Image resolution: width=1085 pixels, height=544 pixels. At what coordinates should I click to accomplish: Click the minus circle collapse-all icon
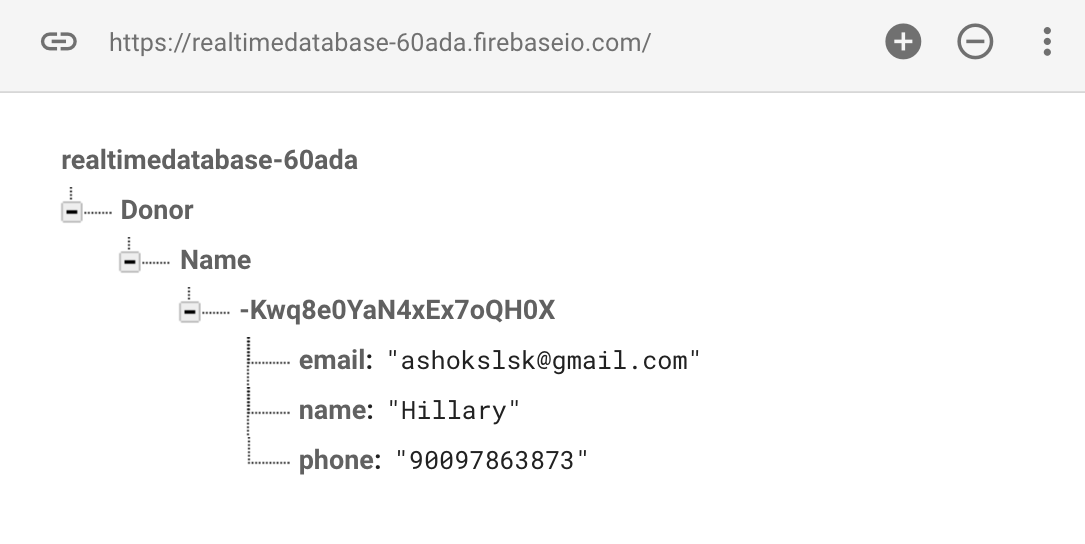[x=975, y=42]
